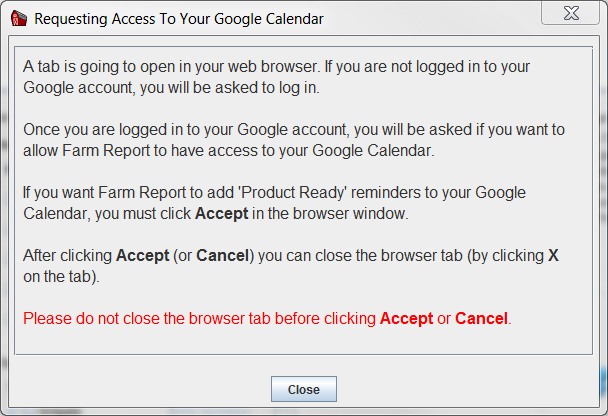608x416 pixels.
Task: Click the 'you can close the browser tab' phrase
Action: 360,255
